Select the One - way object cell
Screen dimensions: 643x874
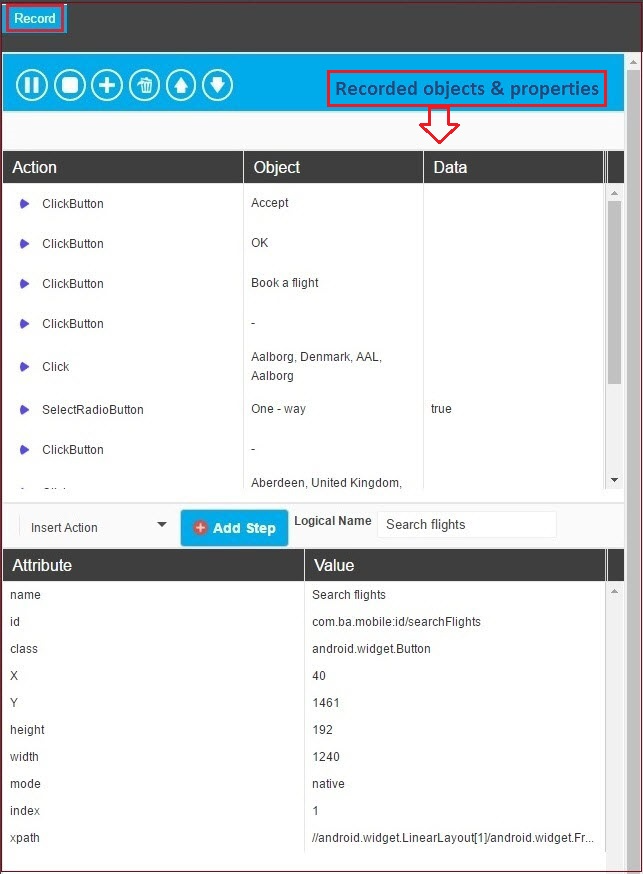(278, 409)
